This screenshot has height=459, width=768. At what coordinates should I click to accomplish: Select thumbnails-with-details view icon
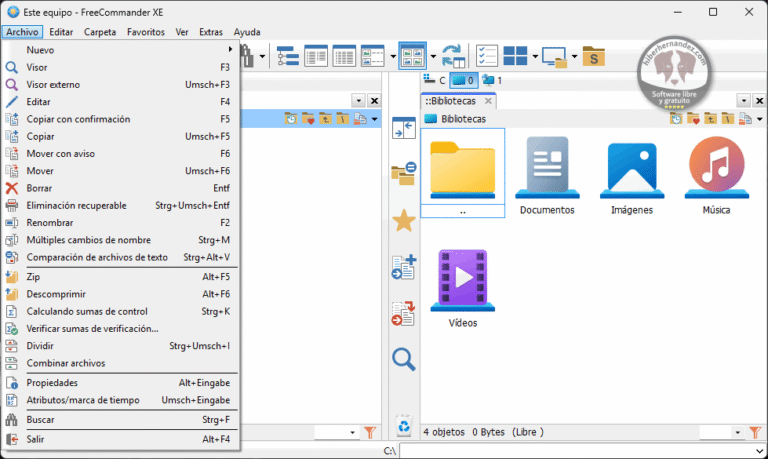tap(373, 56)
